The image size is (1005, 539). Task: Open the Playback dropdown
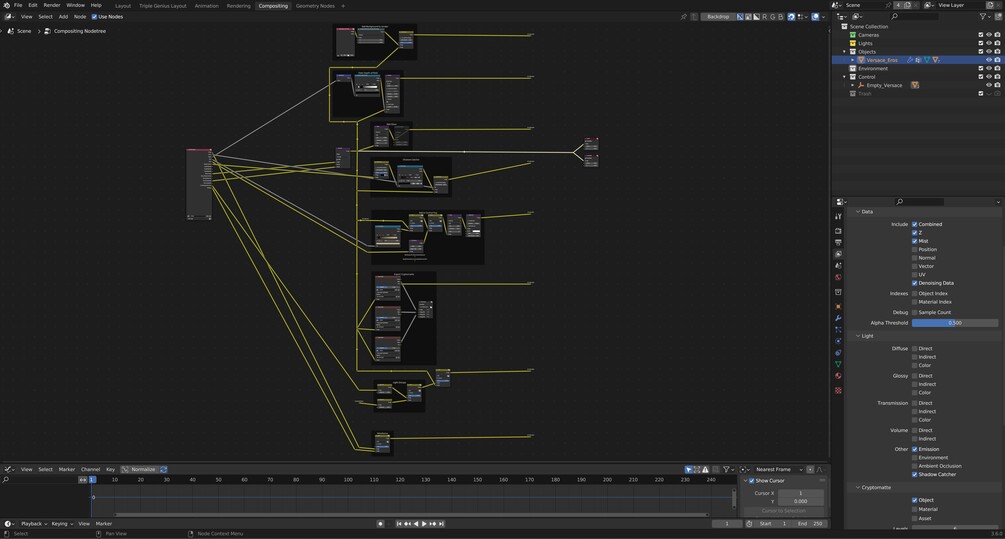coord(34,524)
